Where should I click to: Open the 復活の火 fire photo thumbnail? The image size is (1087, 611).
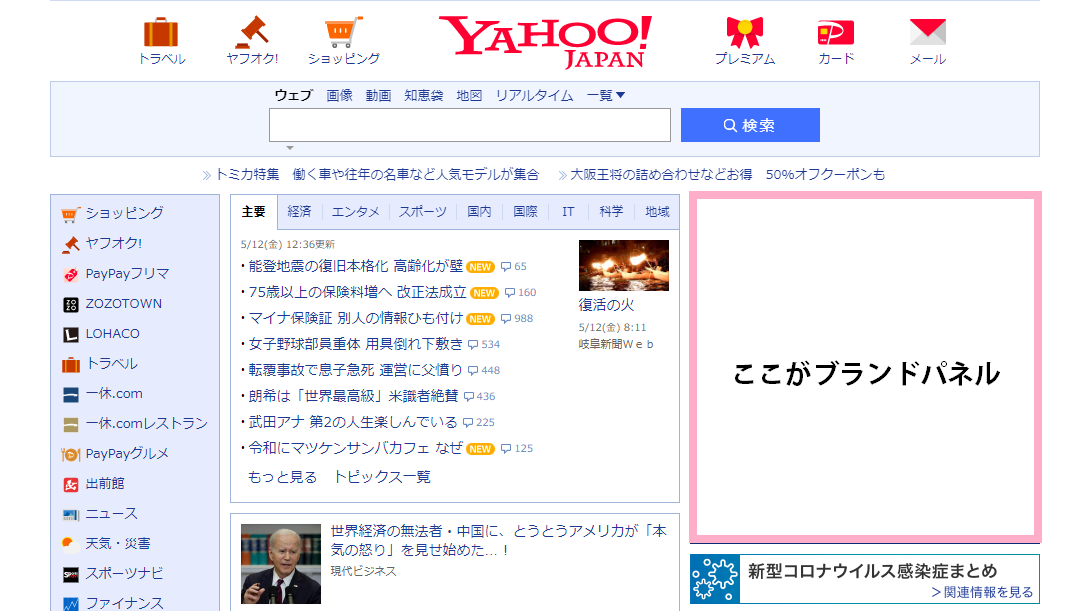(624, 266)
